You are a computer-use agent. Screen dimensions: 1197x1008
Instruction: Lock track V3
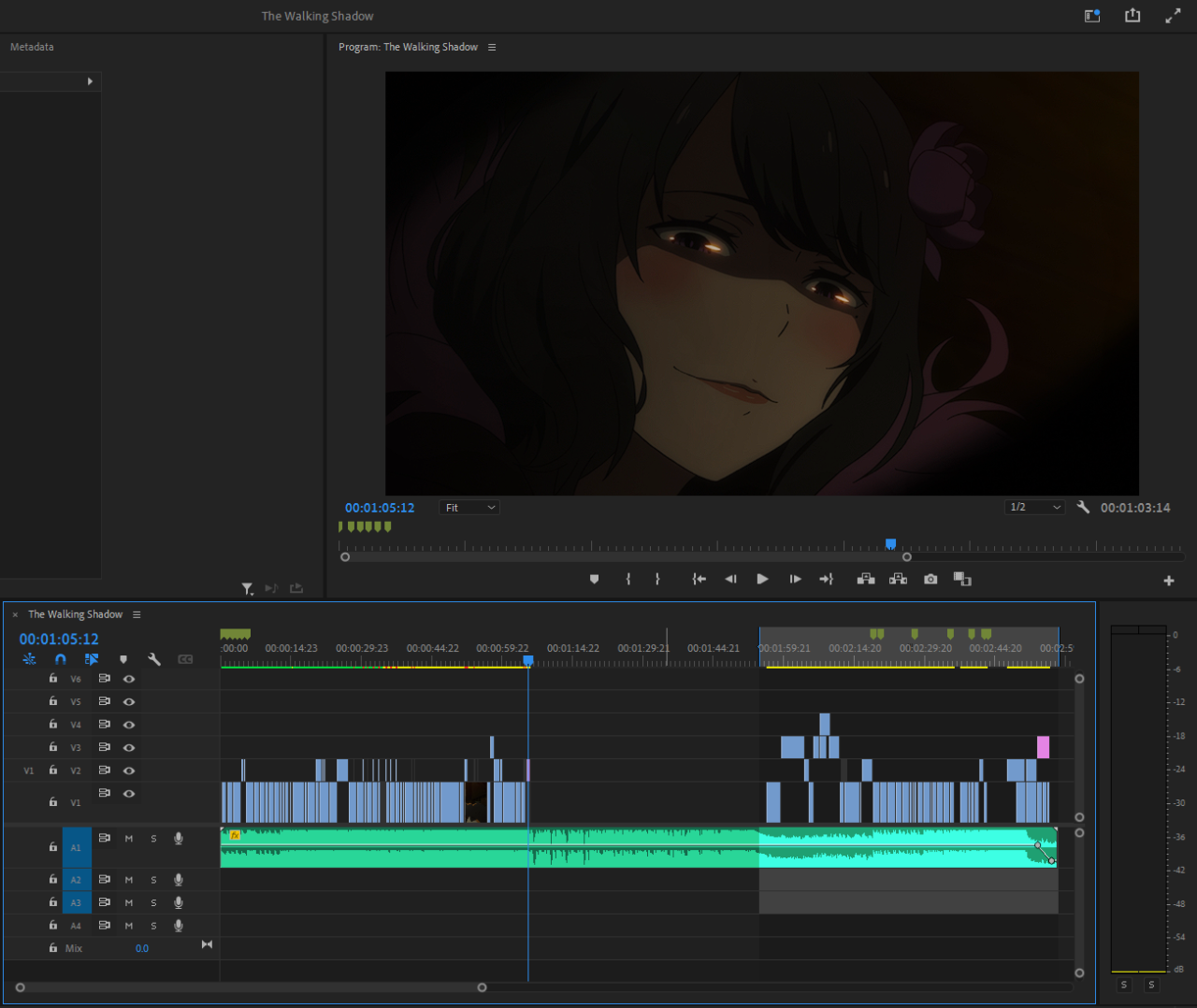point(53,746)
